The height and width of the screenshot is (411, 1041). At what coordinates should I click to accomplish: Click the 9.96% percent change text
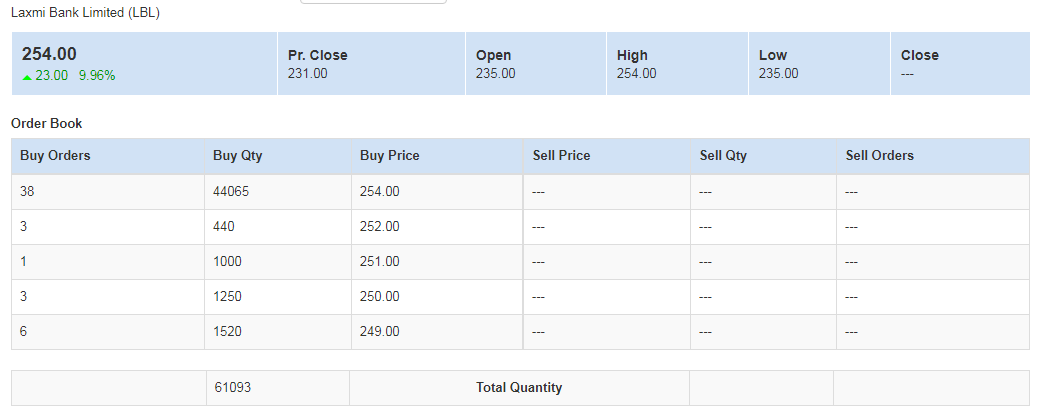point(97,76)
